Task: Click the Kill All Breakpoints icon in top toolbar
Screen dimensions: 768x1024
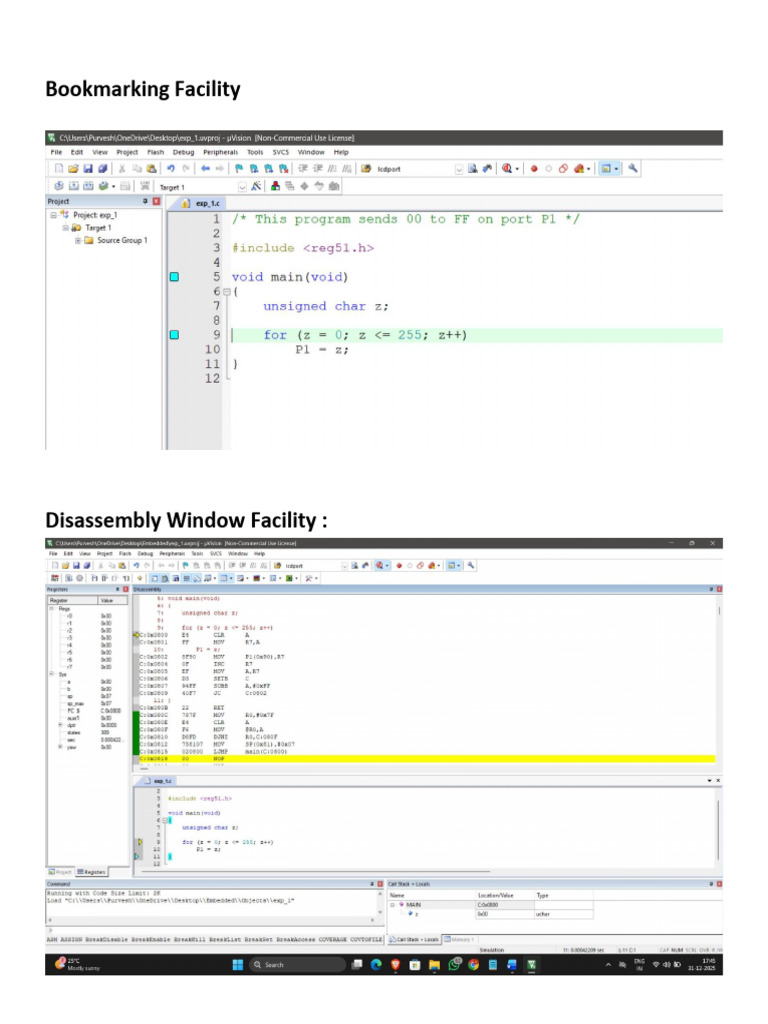Action: 578,168
